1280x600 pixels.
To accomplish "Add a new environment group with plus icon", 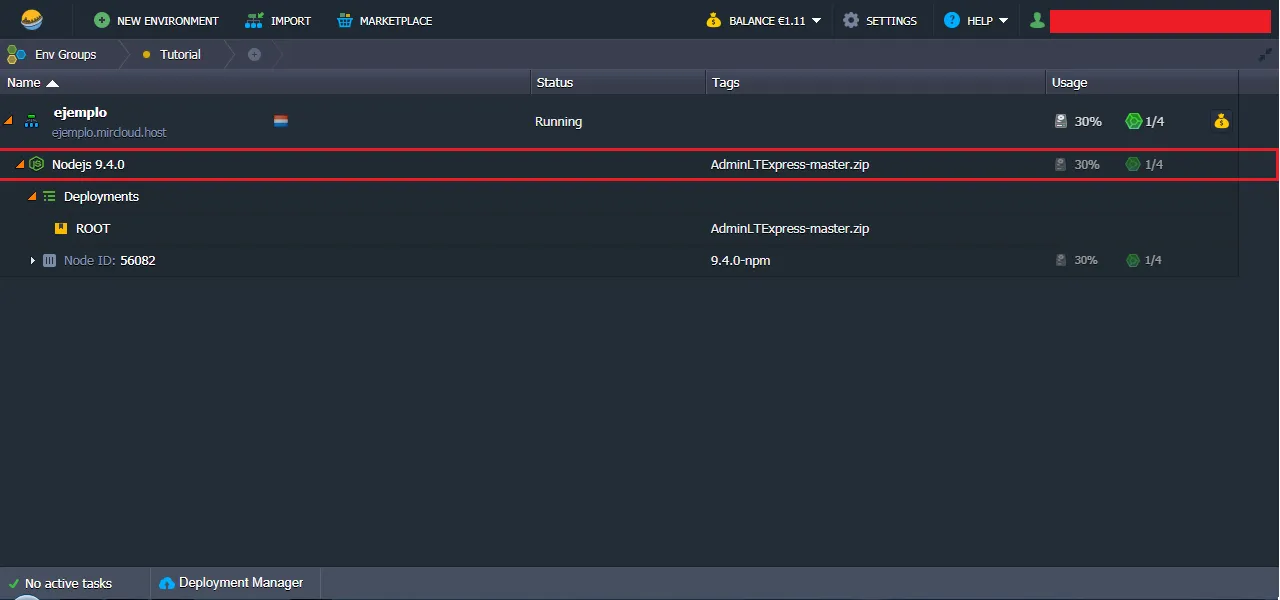I will (254, 54).
